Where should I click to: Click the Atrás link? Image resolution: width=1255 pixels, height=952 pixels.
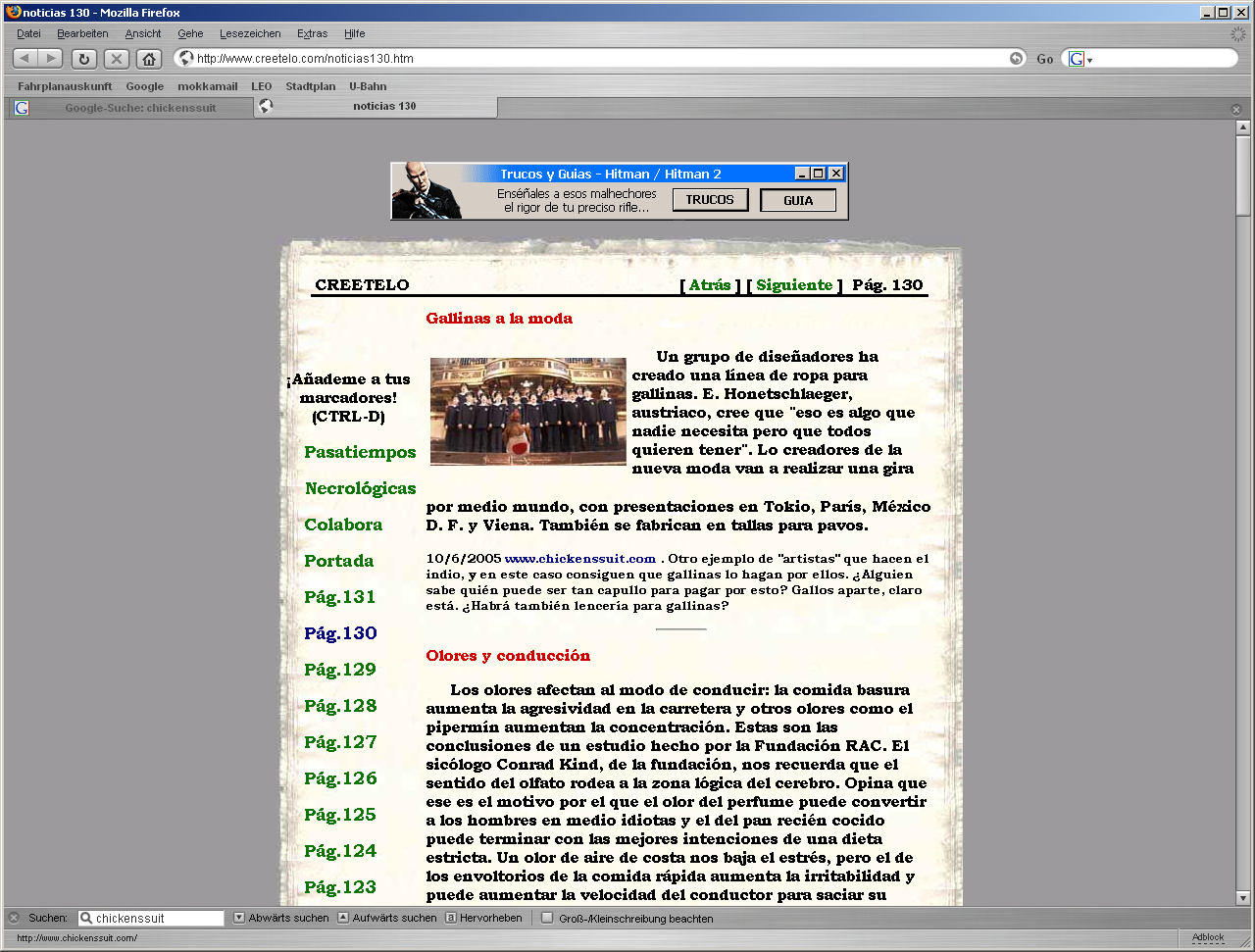tap(710, 285)
